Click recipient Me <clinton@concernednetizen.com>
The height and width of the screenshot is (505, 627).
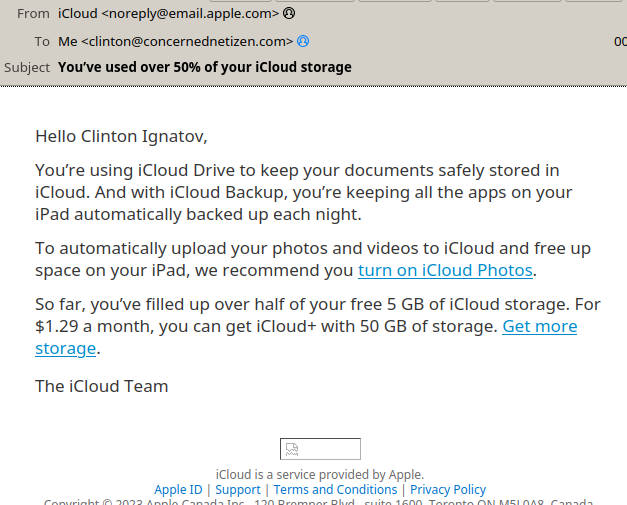pyautogui.click(x=176, y=41)
